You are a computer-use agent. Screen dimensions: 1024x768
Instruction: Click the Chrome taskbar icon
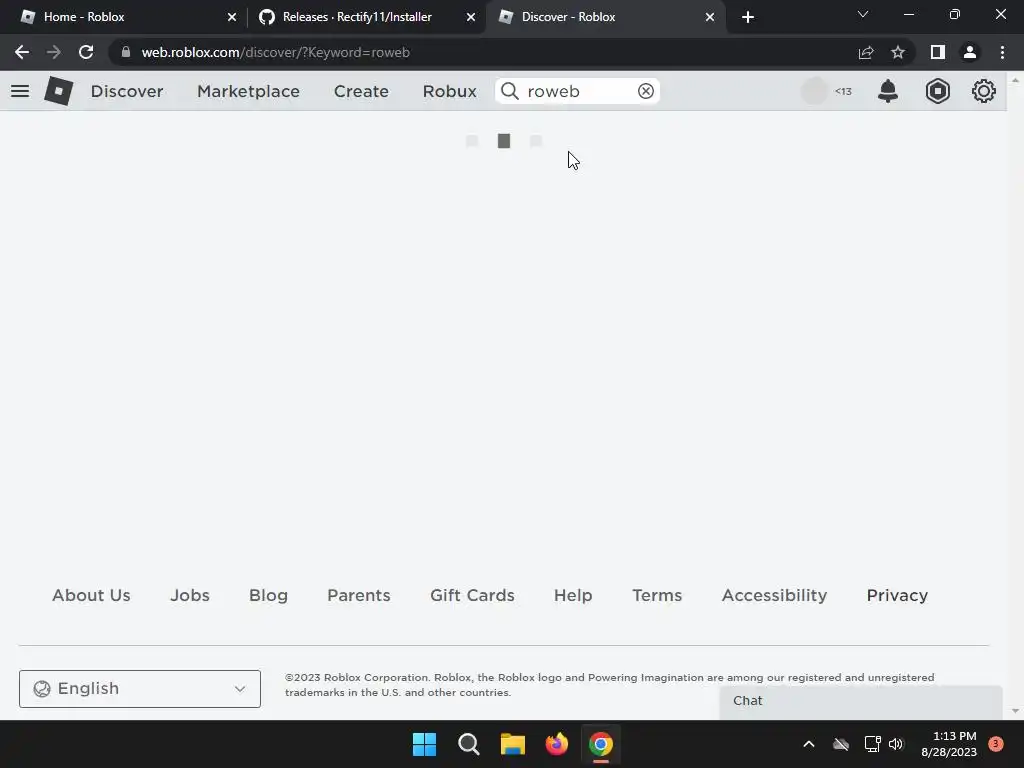(601, 744)
